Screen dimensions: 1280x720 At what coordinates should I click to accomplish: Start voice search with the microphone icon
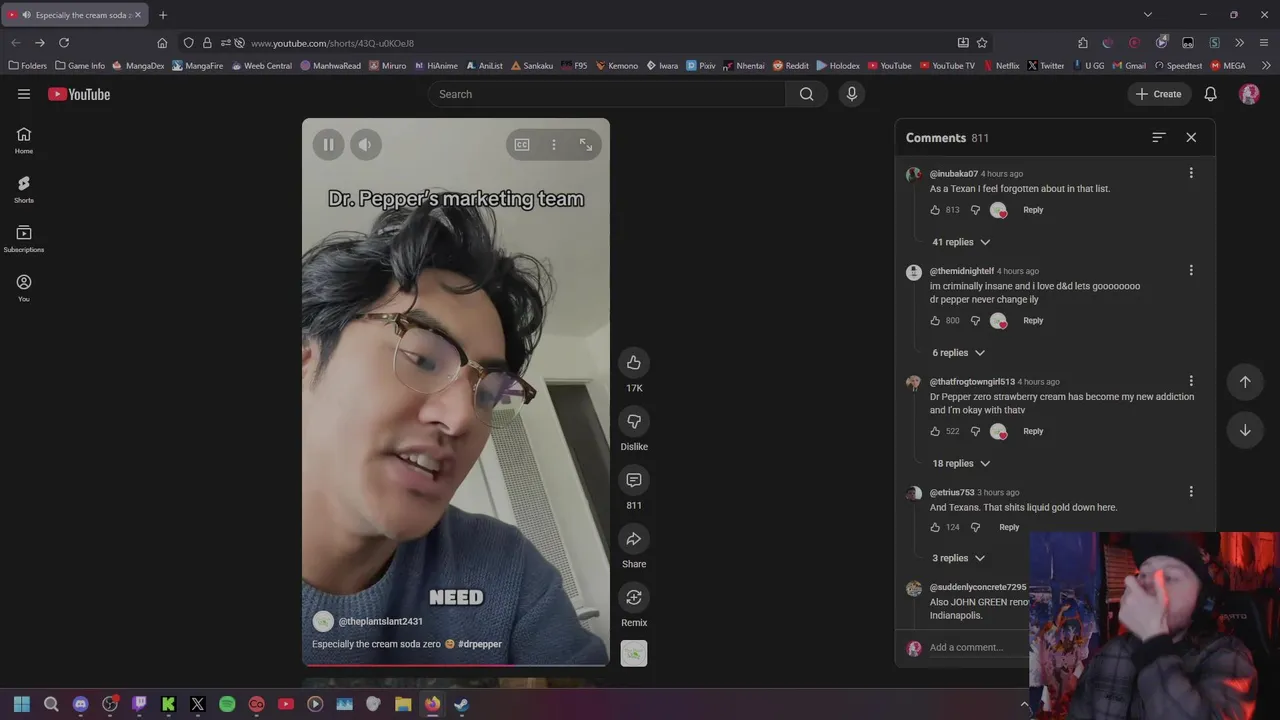tap(852, 94)
